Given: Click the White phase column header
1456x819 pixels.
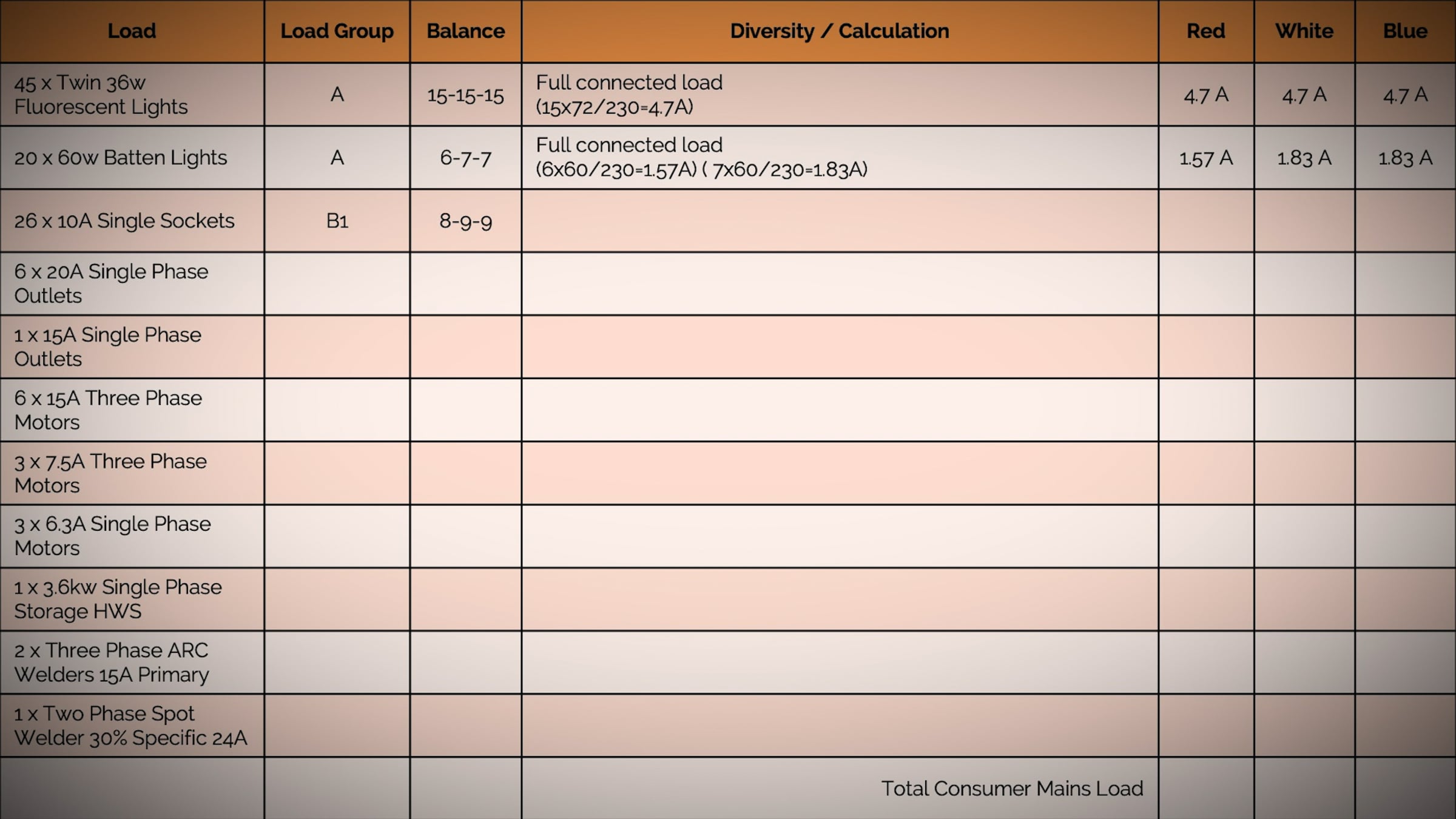Looking at the screenshot, I should (x=1304, y=31).
